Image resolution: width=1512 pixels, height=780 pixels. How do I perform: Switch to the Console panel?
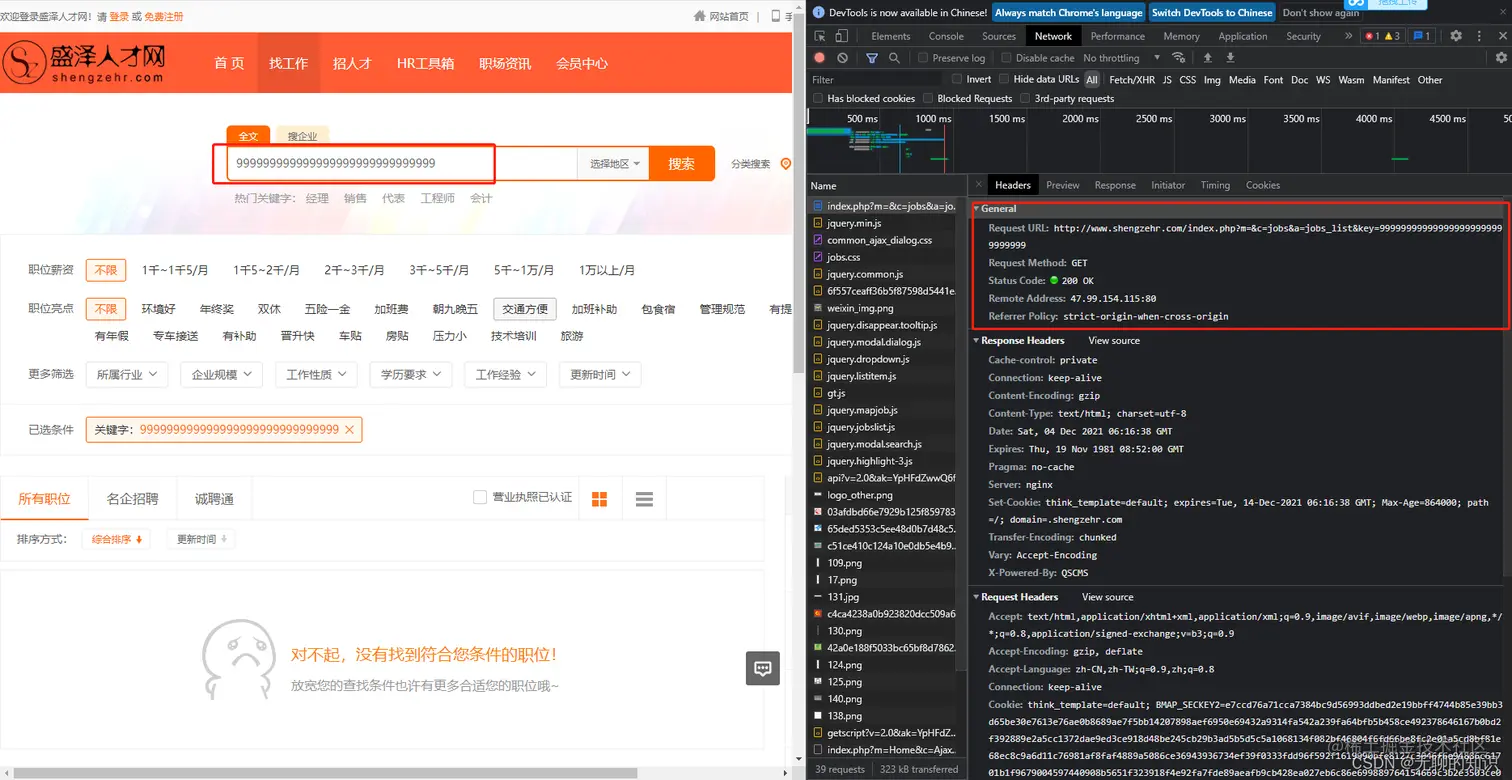[945, 36]
